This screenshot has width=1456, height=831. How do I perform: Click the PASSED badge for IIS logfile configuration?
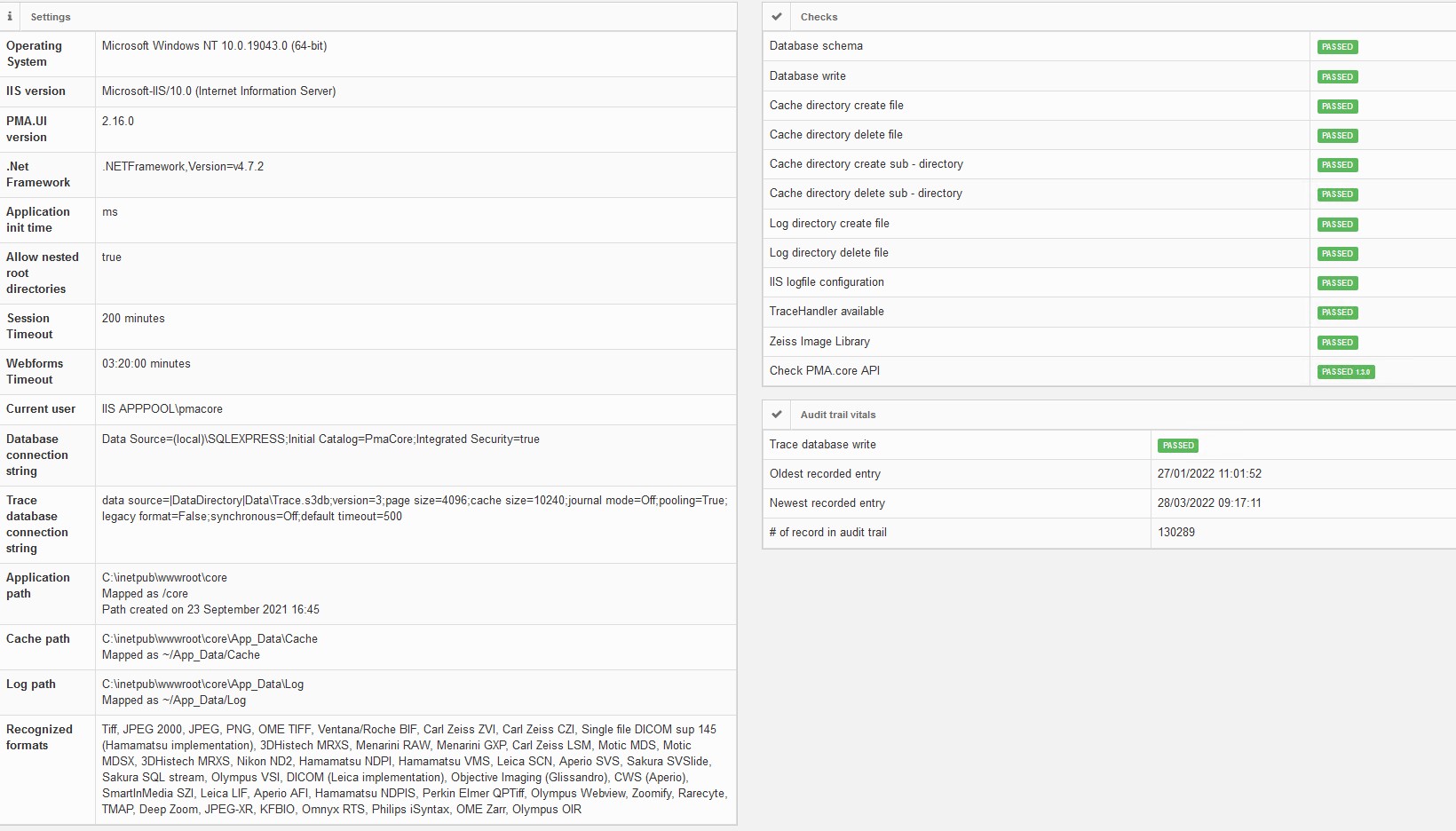(x=1337, y=283)
